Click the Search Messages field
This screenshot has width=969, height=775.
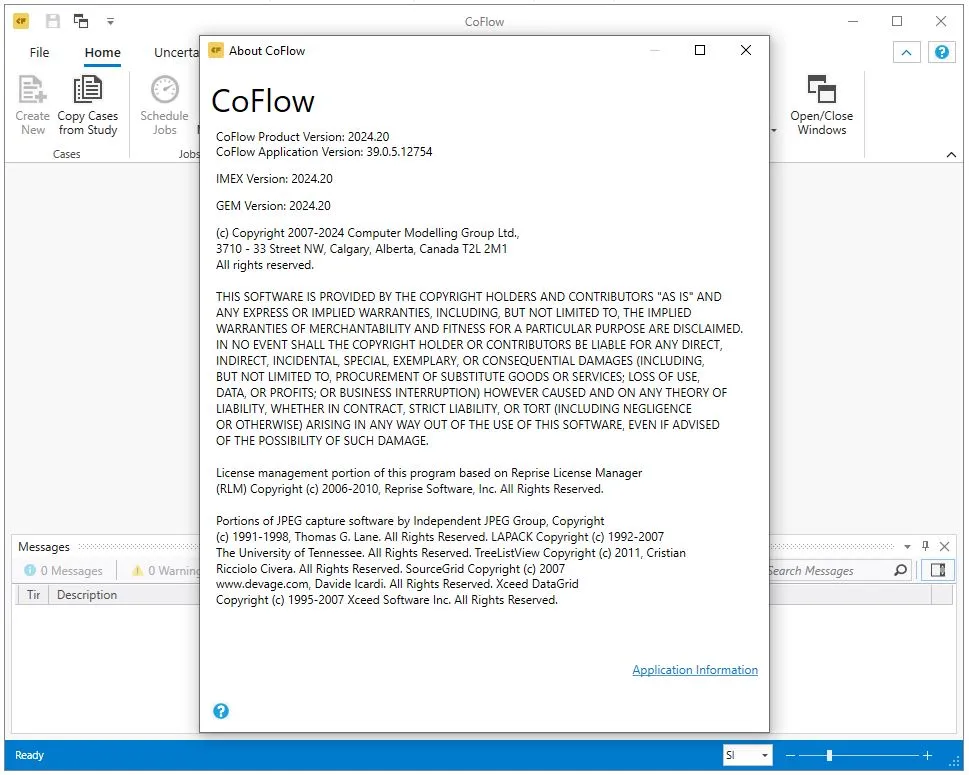(x=827, y=570)
